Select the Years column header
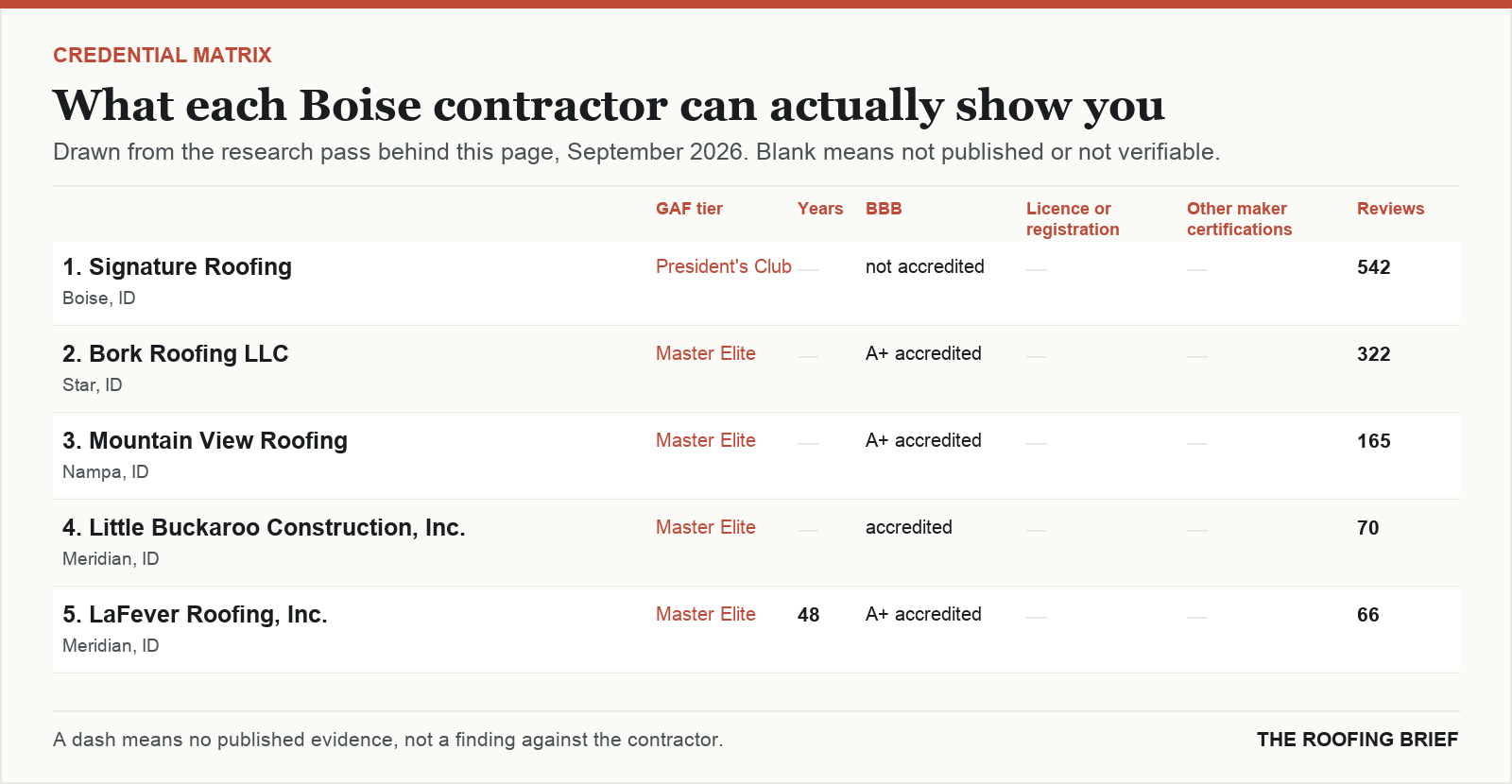Screen dimensions: 1512x784 click(820, 209)
